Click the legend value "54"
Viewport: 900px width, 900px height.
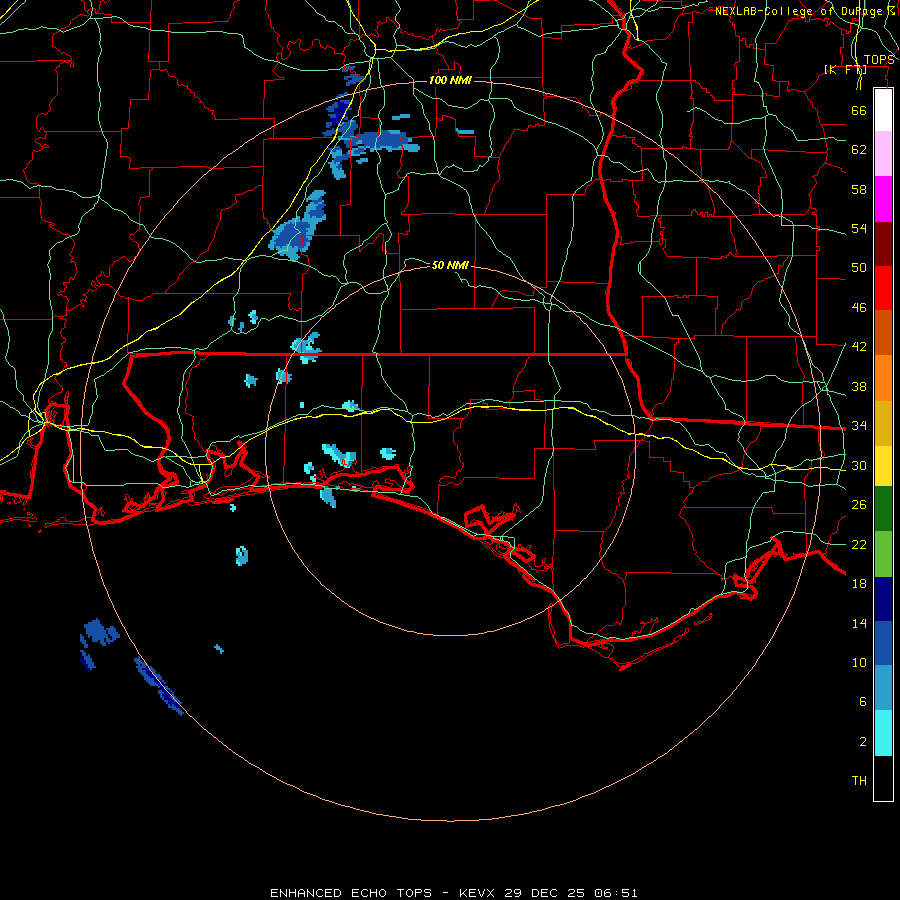[x=859, y=228]
